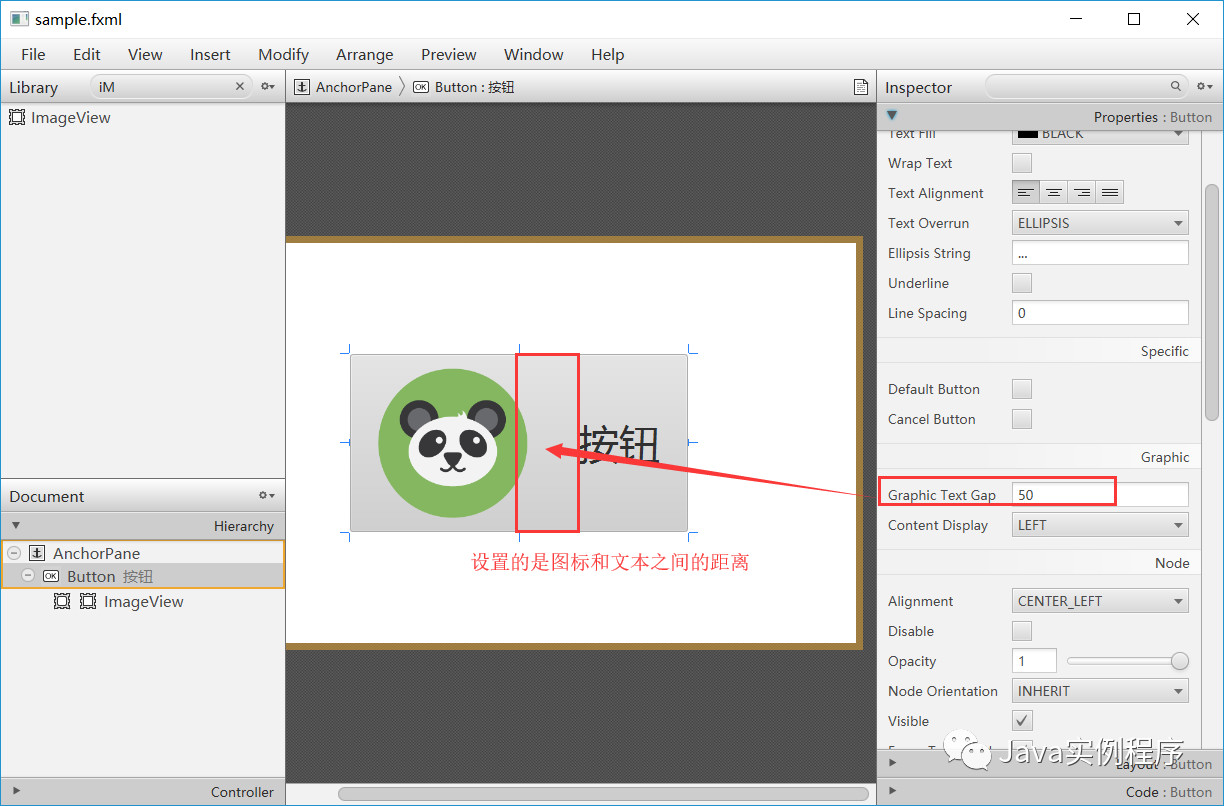Open the Inspector gear menu
This screenshot has width=1224, height=806.
pyautogui.click(x=1203, y=87)
